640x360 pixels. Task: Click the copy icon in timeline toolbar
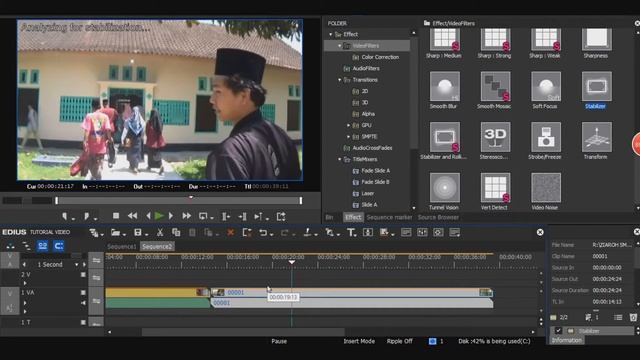[176, 233]
